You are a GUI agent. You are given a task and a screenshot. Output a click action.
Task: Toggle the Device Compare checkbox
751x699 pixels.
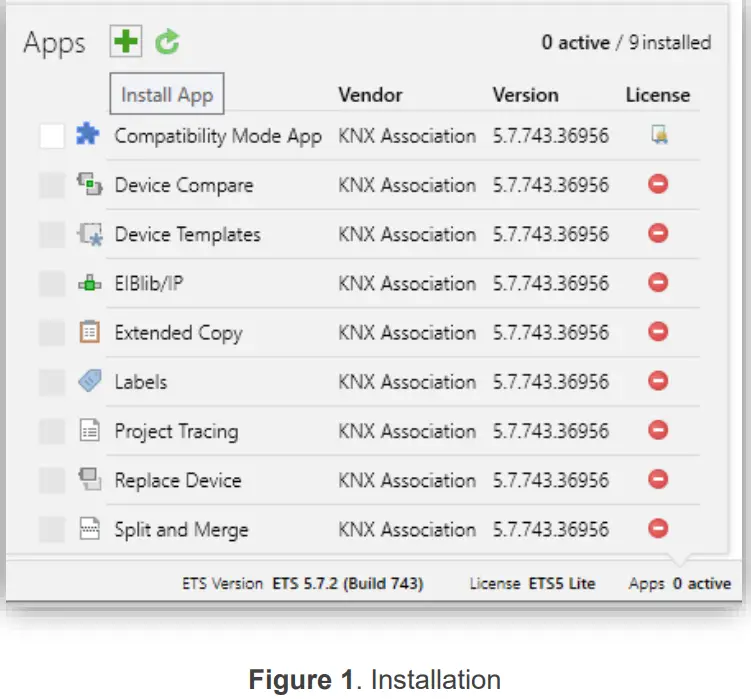[x=52, y=185]
